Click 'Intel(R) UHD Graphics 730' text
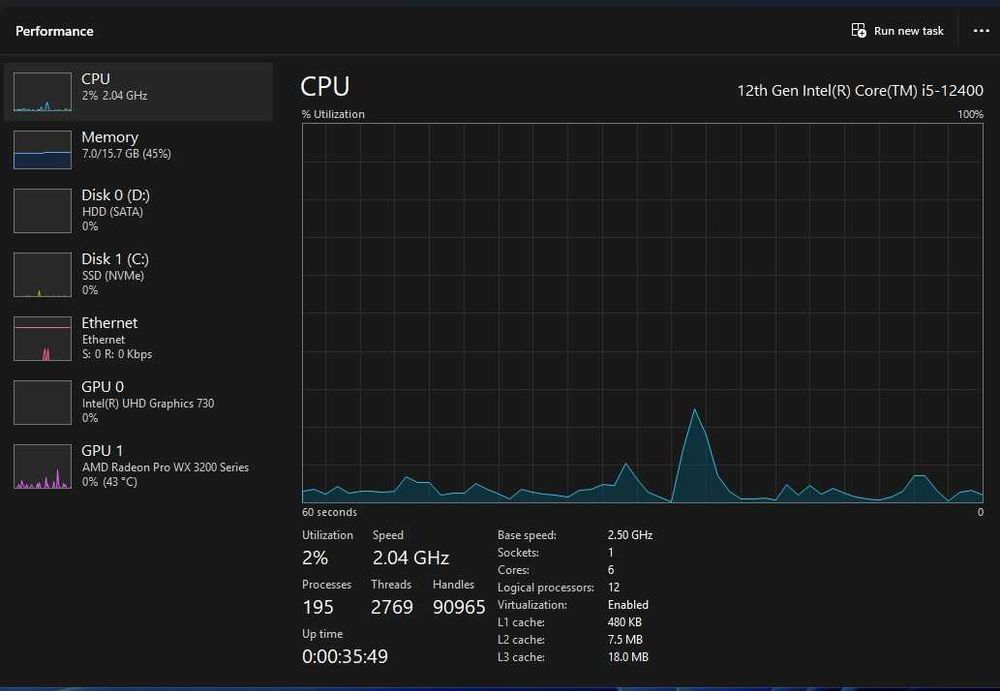 148,403
